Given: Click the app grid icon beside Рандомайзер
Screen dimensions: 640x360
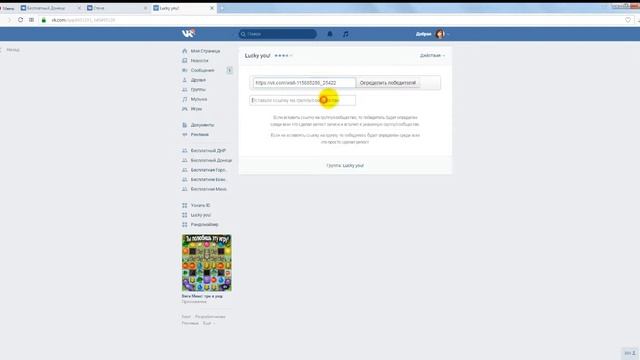Looking at the screenshot, I should (184, 224).
